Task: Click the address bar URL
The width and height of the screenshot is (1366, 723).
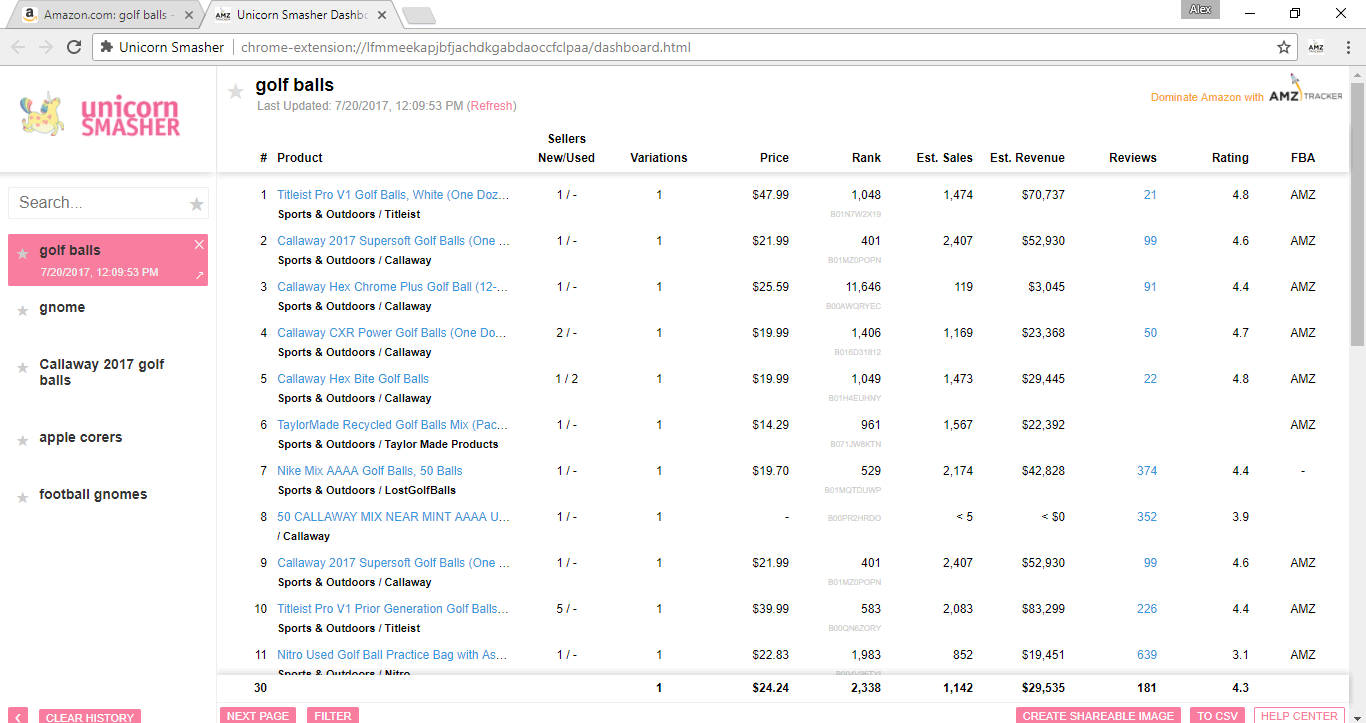Action: pyautogui.click(x=466, y=47)
